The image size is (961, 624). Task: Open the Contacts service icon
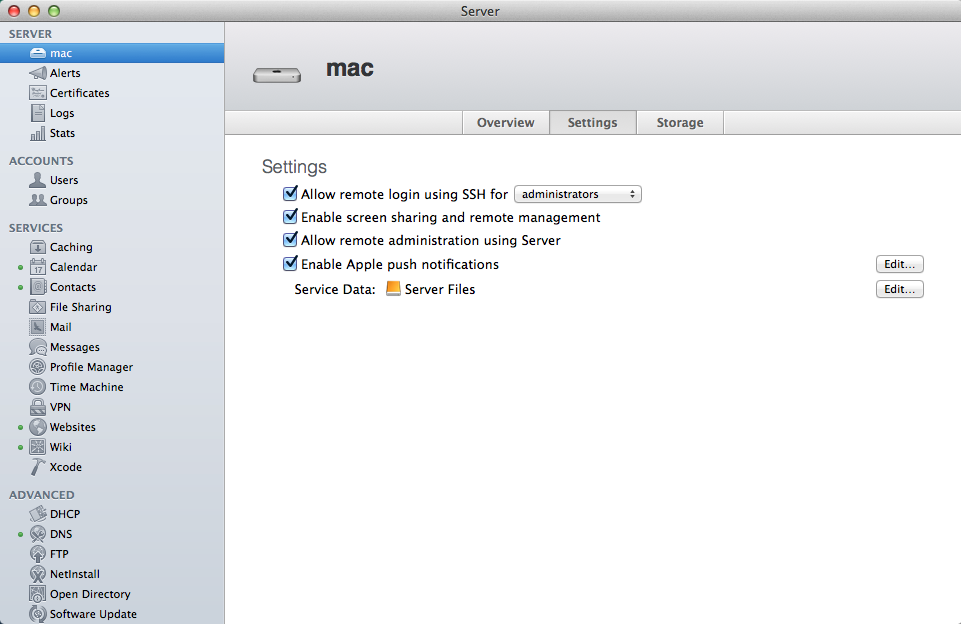coord(38,287)
